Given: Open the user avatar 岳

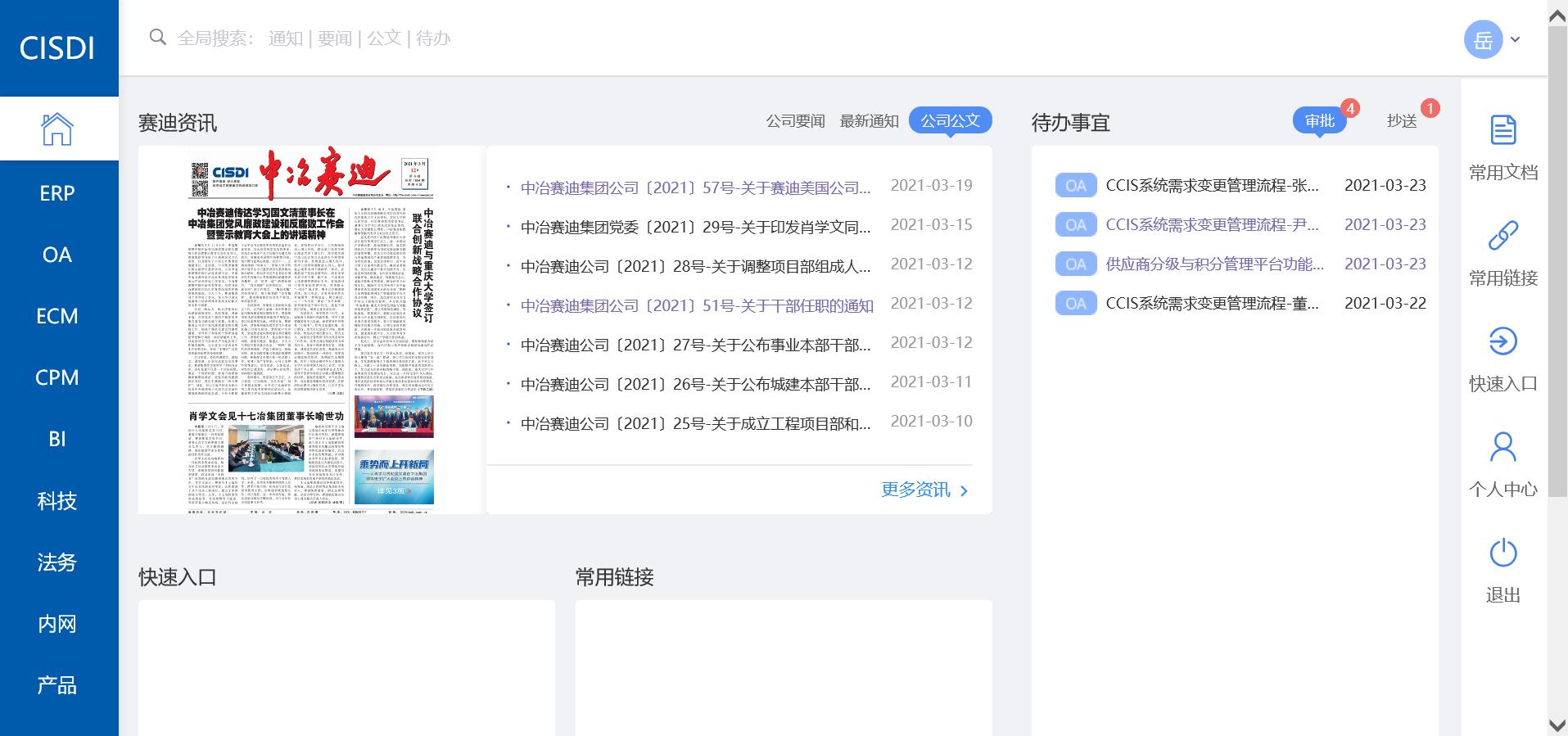Looking at the screenshot, I should click(1483, 39).
